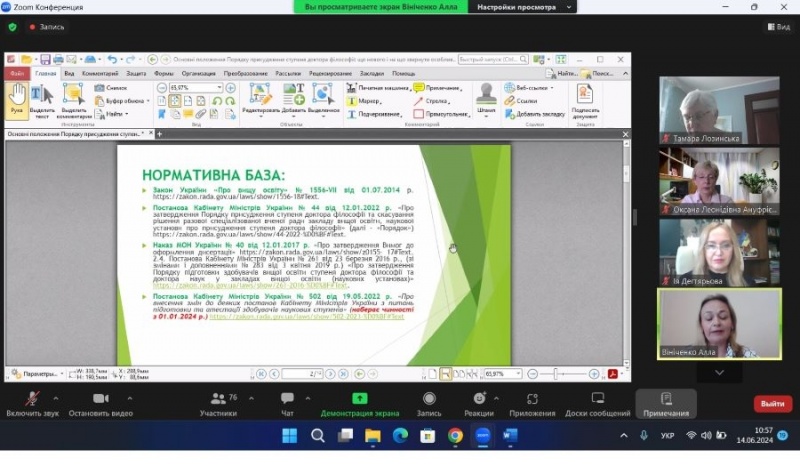Open the Участники participants panel
Screen dimensions: 800x474
pyautogui.click(x=217, y=400)
